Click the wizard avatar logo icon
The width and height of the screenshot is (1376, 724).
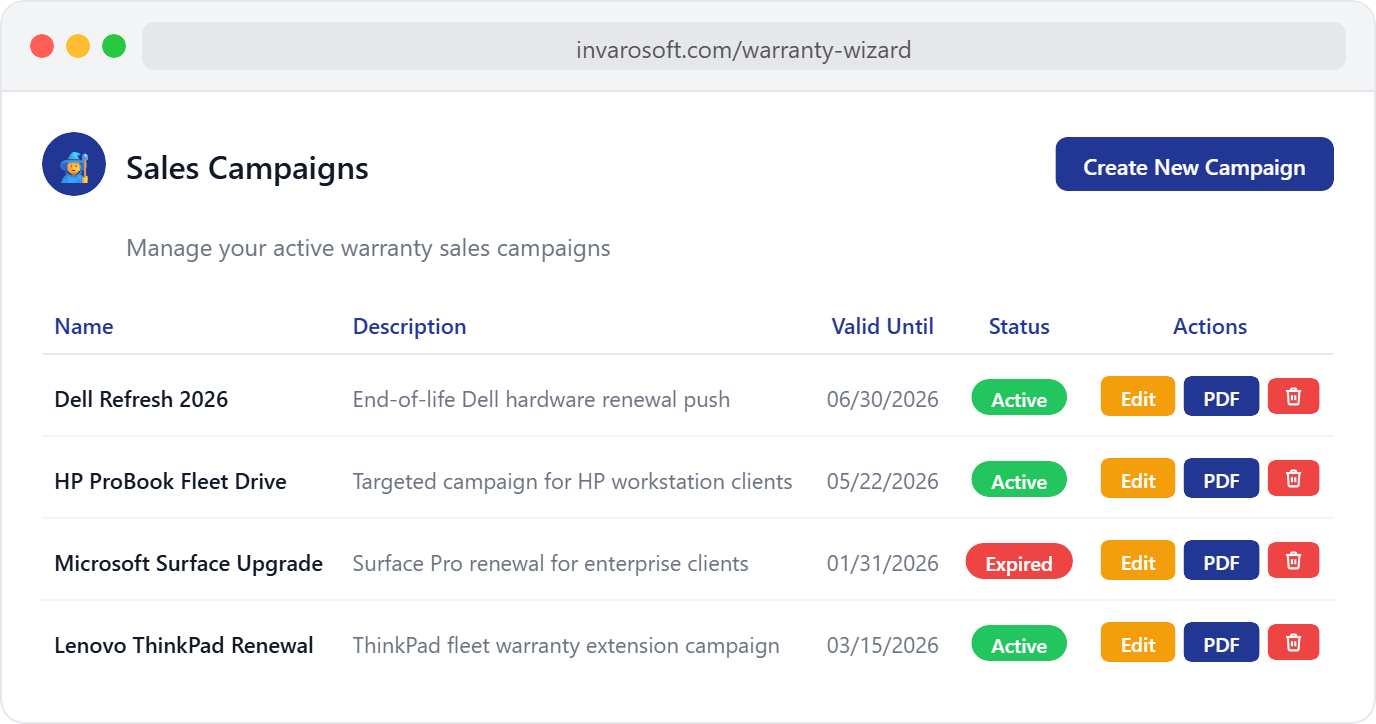click(74, 164)
